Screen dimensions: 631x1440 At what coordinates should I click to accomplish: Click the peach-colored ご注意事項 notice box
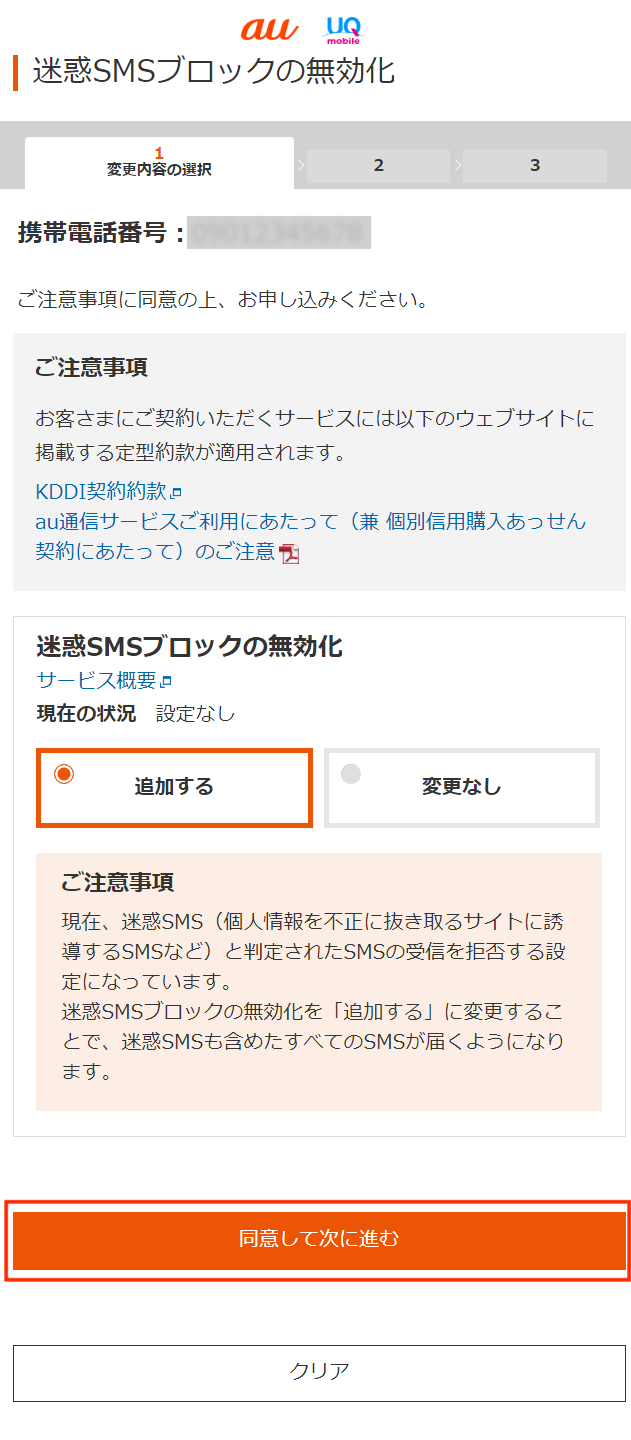point(318,980)
